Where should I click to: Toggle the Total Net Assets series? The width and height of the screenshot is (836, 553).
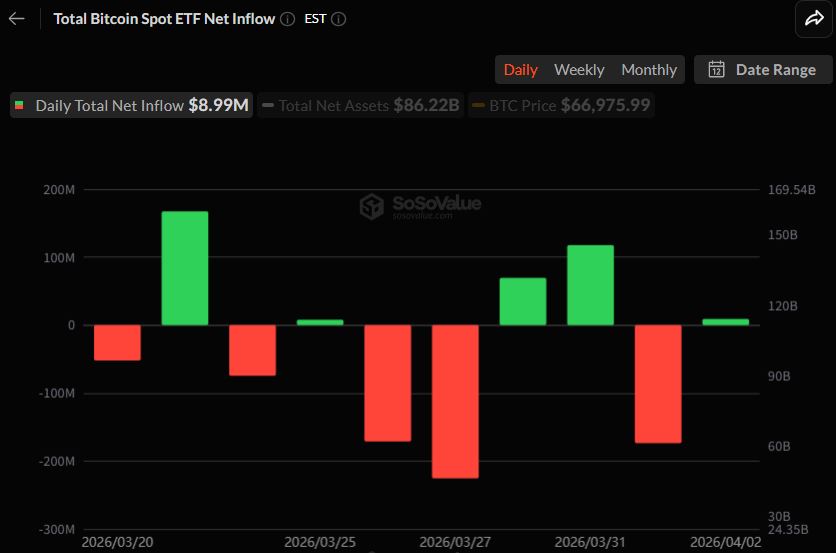360,105
